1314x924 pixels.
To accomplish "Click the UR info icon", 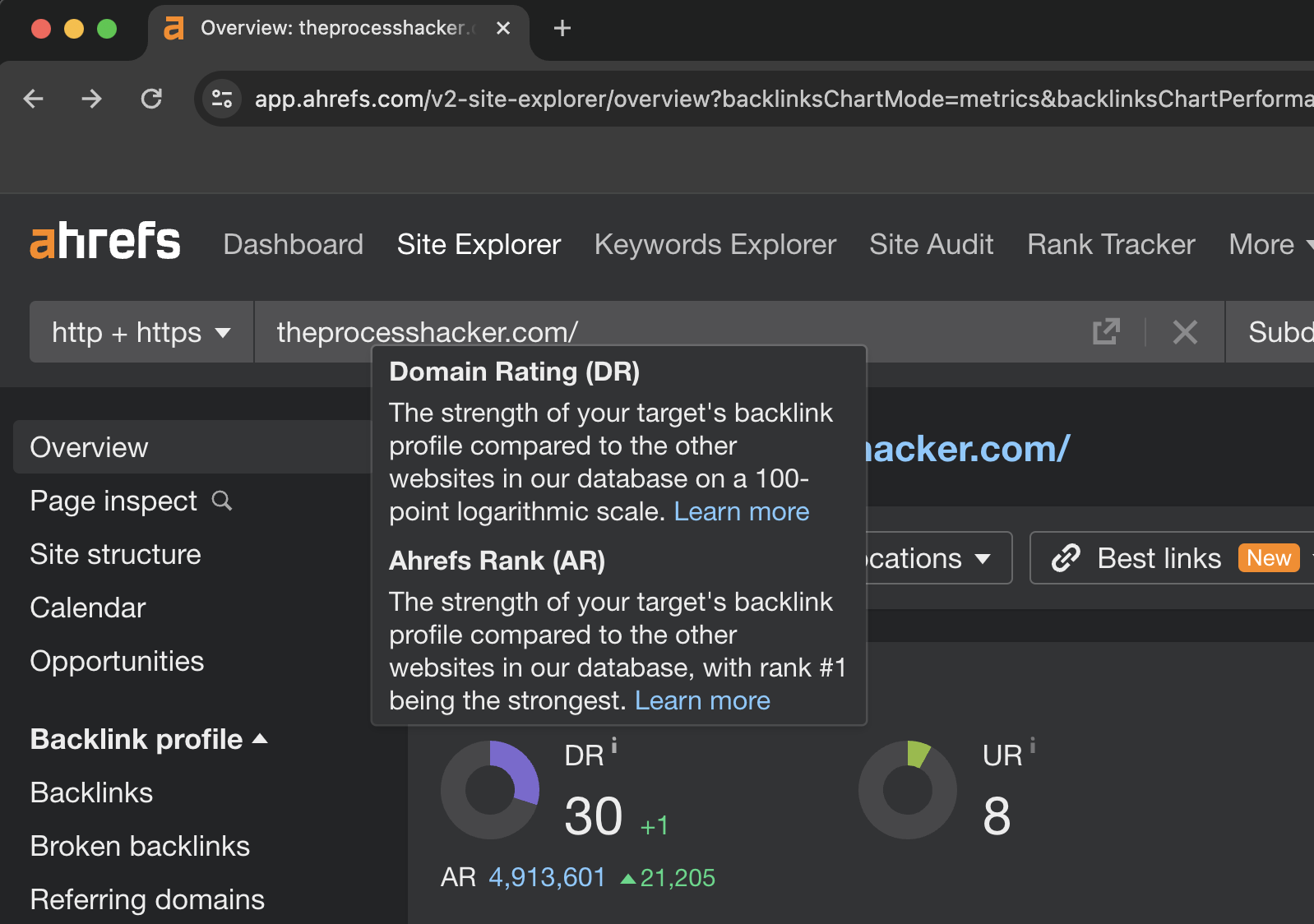I will (x=1033, y=746).
